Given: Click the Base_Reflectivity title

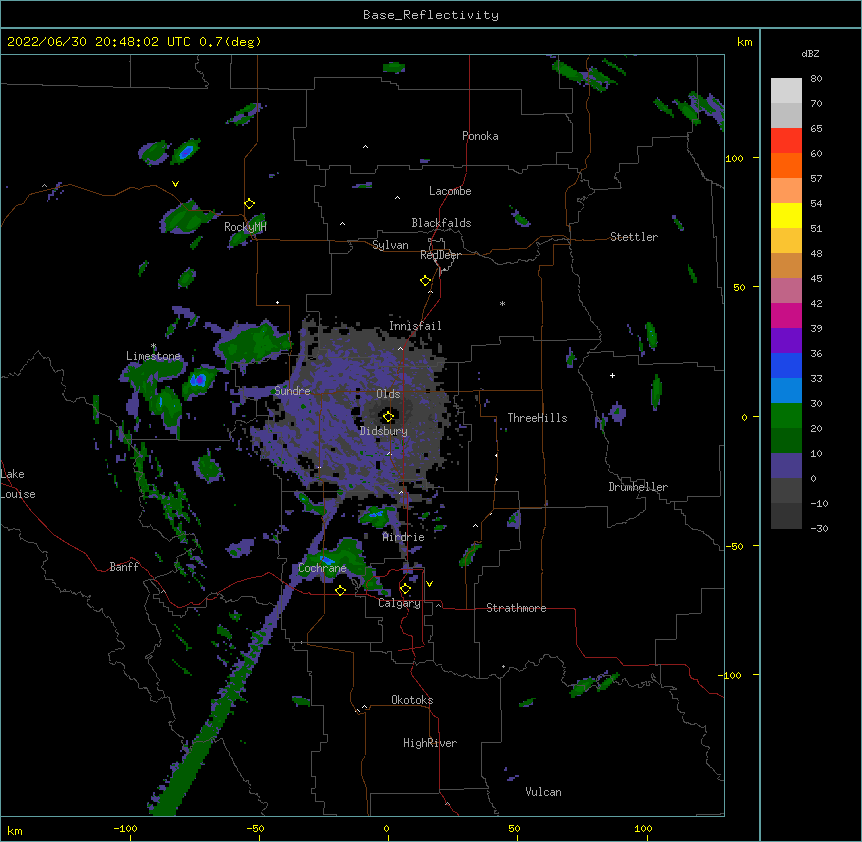Looking at the screenshot, I should point(431,15).
